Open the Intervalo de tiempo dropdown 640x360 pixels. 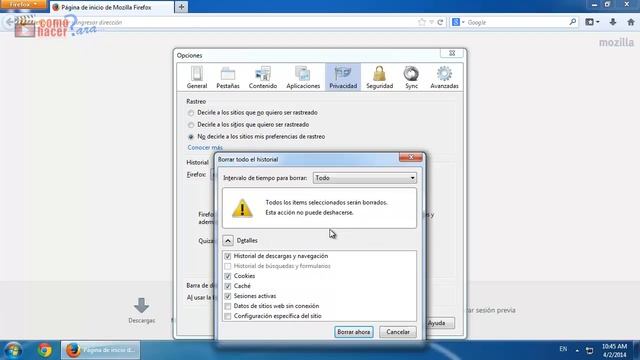pos(364,178)
